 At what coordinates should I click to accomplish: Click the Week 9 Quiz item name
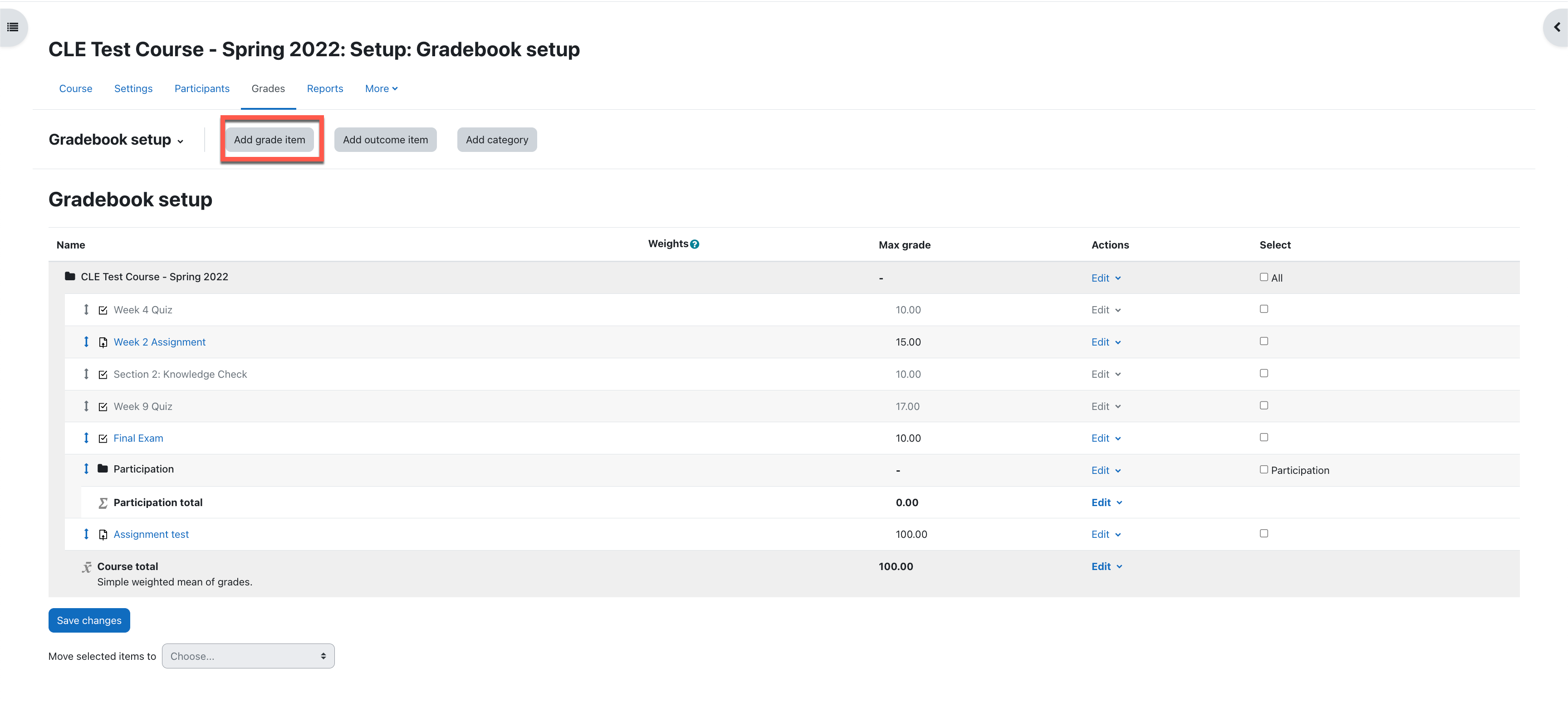coord(143,407)
